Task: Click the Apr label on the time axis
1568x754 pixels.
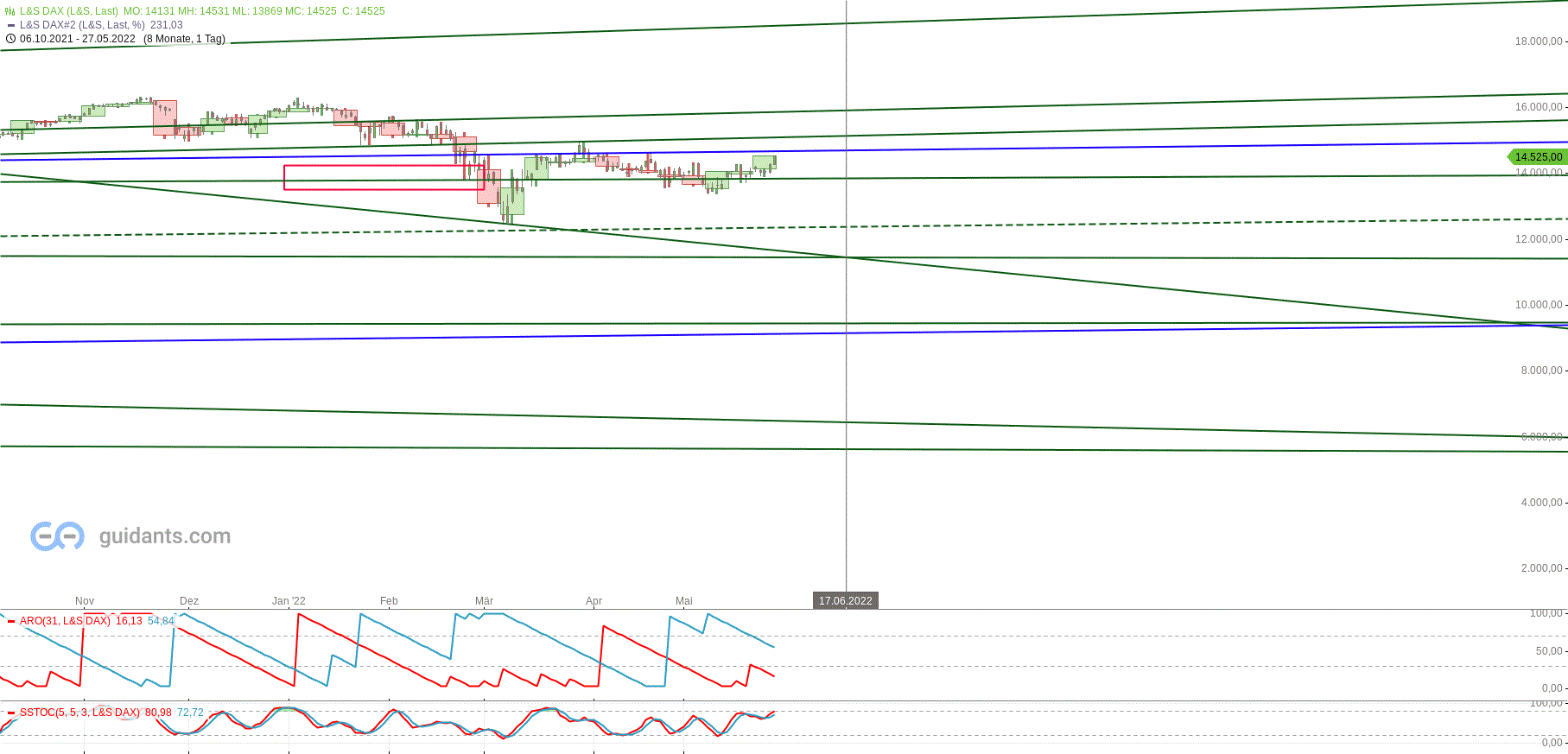Action: click(x=594, y=601)
